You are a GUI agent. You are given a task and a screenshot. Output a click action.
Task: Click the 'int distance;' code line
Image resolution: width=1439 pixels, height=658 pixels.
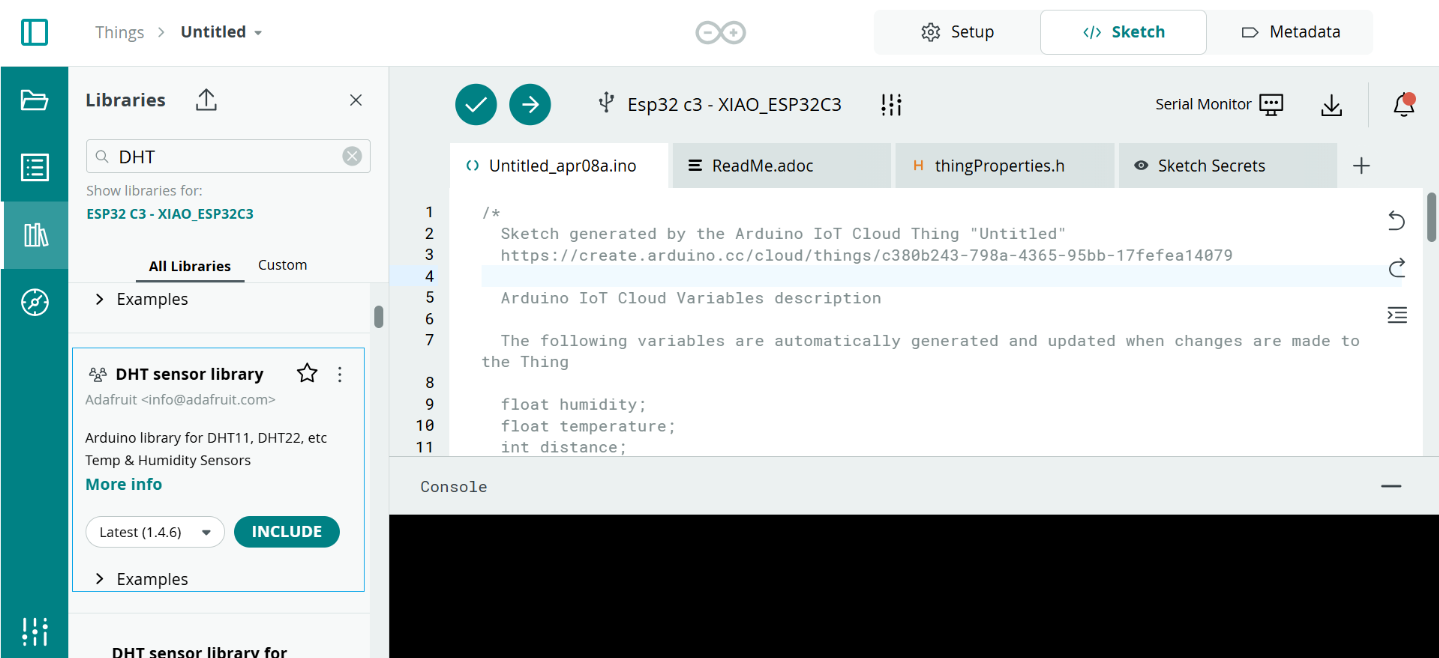pos(564,447)
